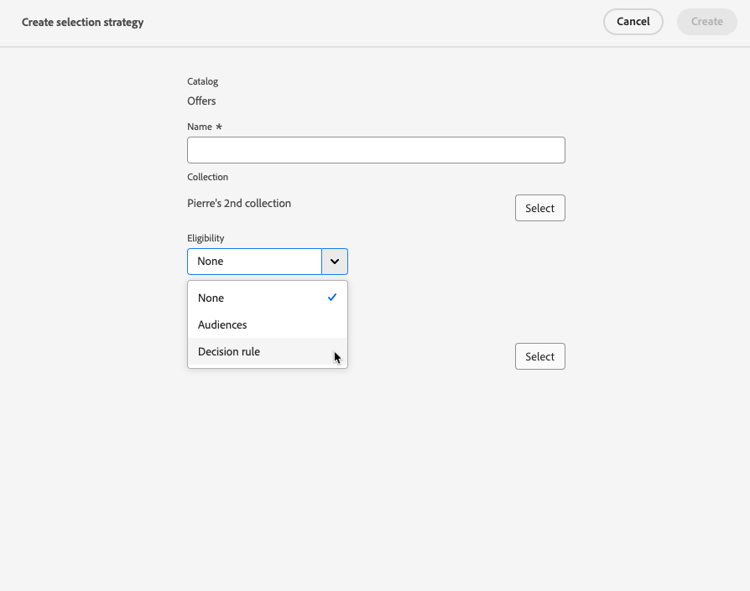The height and width of the screenshot is (591, 750).
Task: Click the checkmark icon beside None
Action: coord(332,297)
